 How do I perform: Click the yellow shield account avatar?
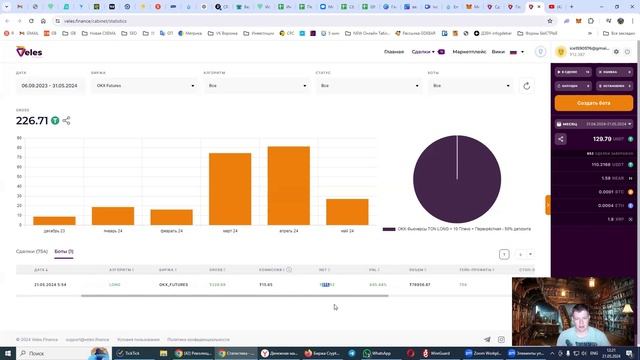(561, 52)
